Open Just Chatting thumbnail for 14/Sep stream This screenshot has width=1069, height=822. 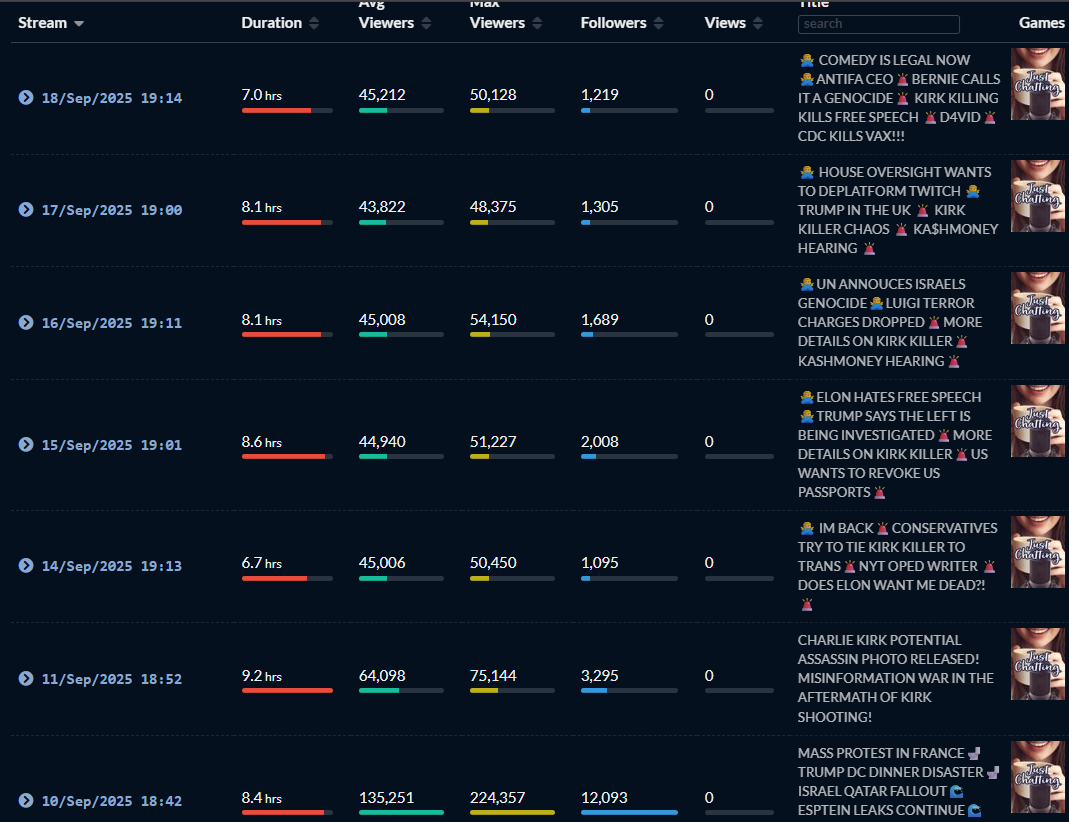(x=1039, y=552)
